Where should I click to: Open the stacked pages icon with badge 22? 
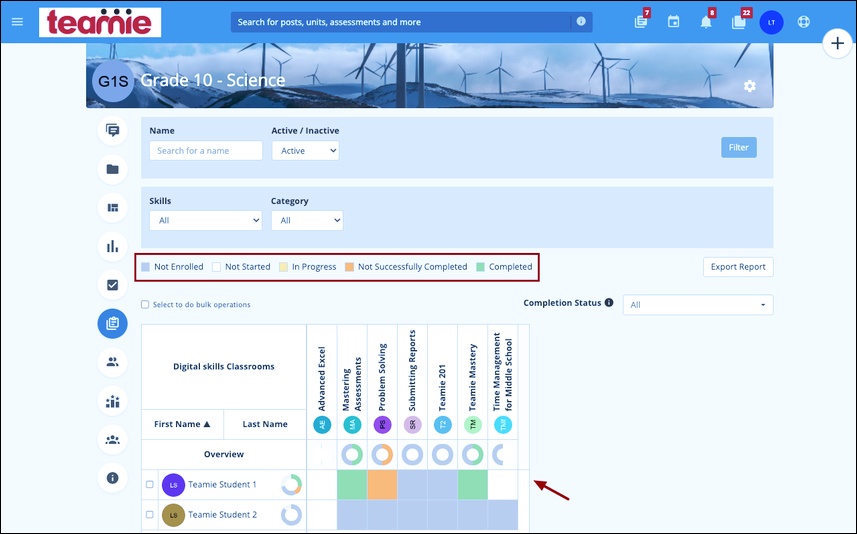(738, 22)
